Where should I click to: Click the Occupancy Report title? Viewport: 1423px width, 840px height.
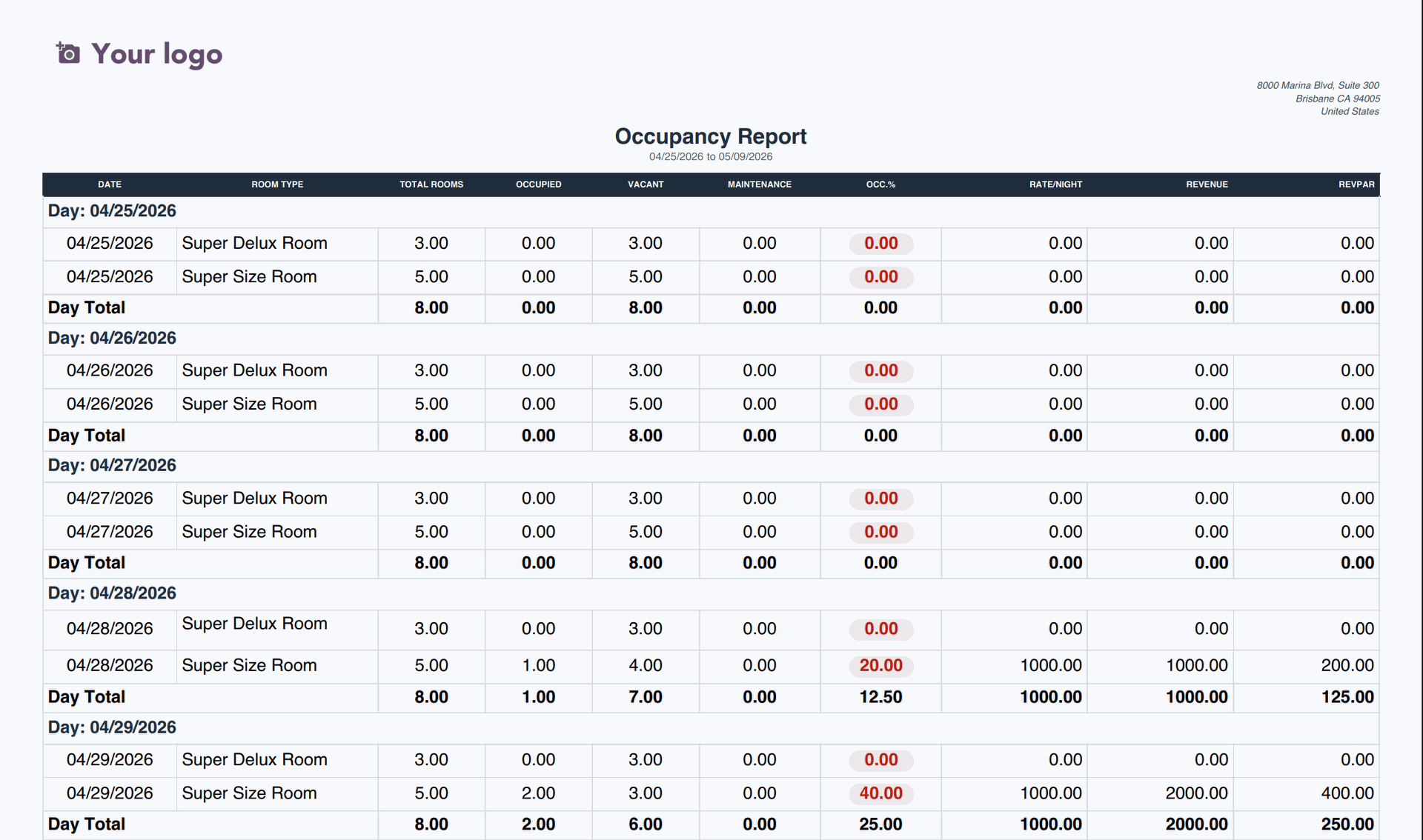[711, 136]
